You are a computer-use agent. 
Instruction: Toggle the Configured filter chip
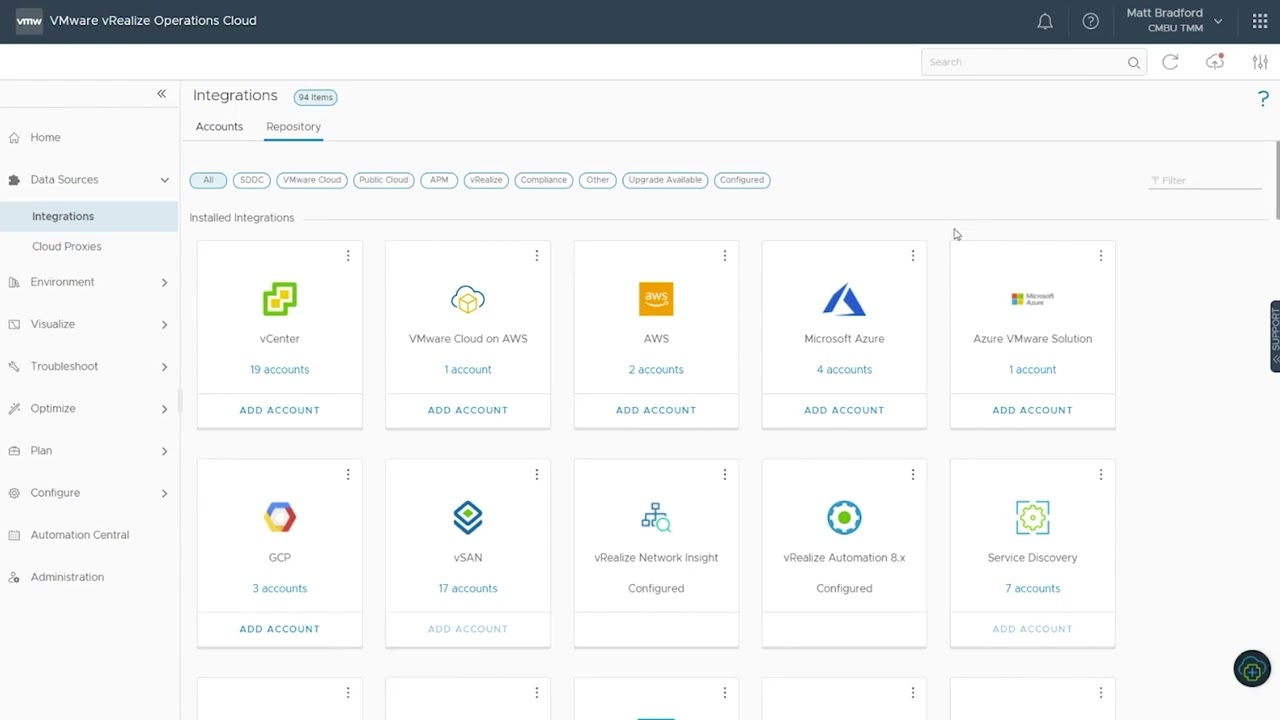(742, 180)
